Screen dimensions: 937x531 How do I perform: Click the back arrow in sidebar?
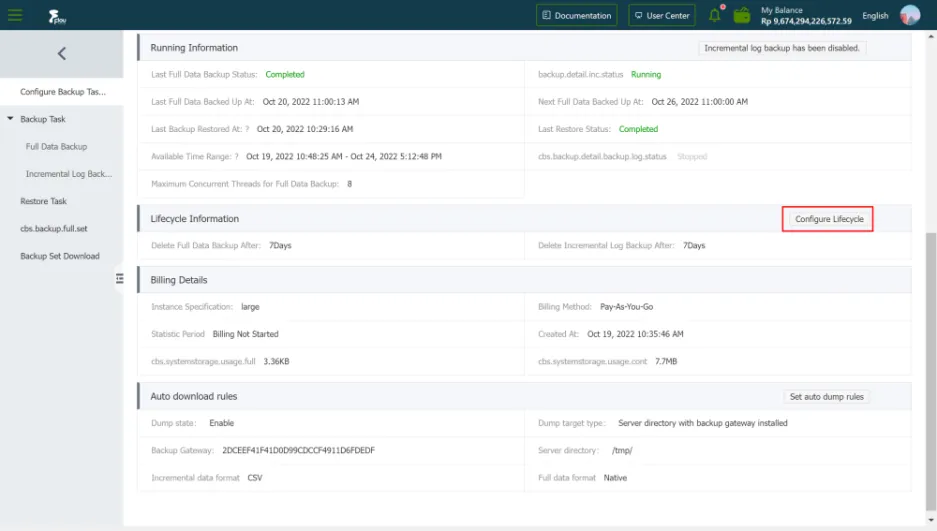(61, 54)
